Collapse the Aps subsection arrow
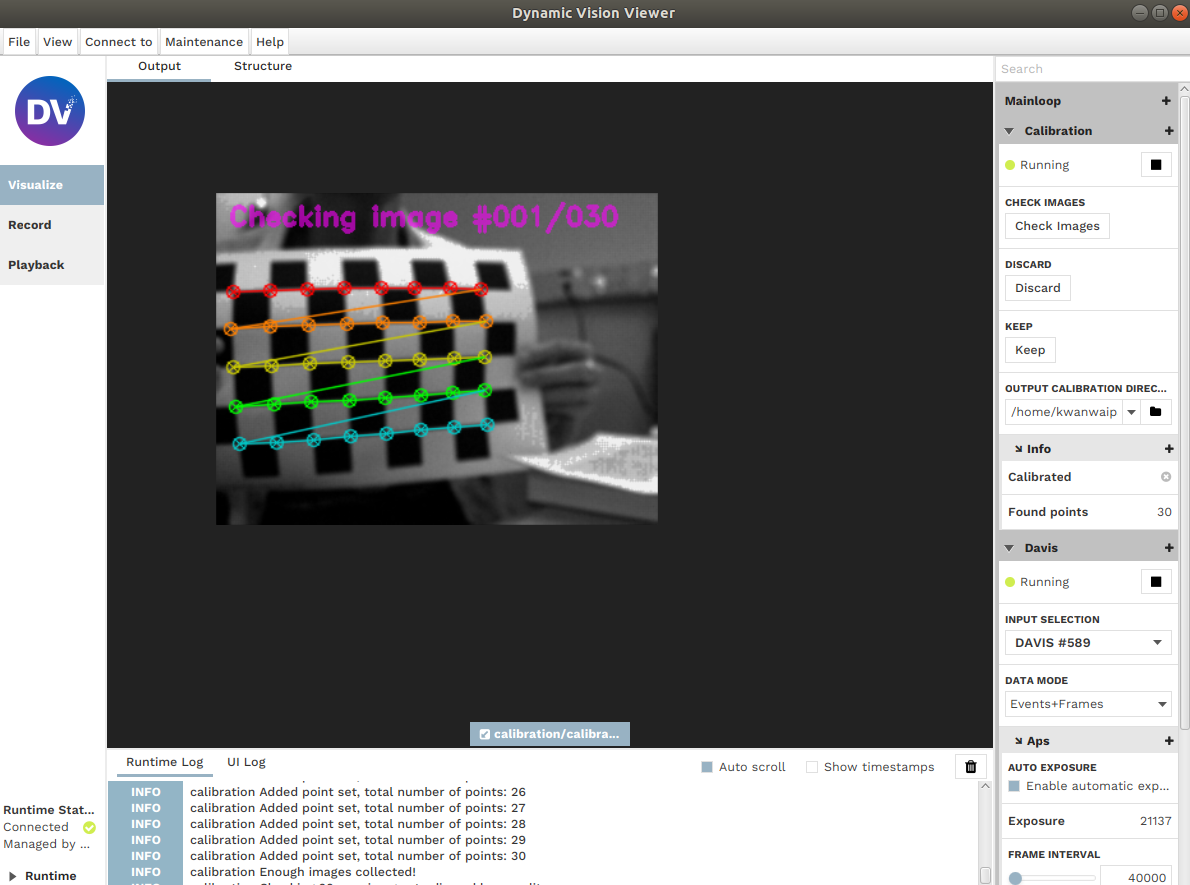The height and width of the screenshot is (885, 1190). 1018,741
